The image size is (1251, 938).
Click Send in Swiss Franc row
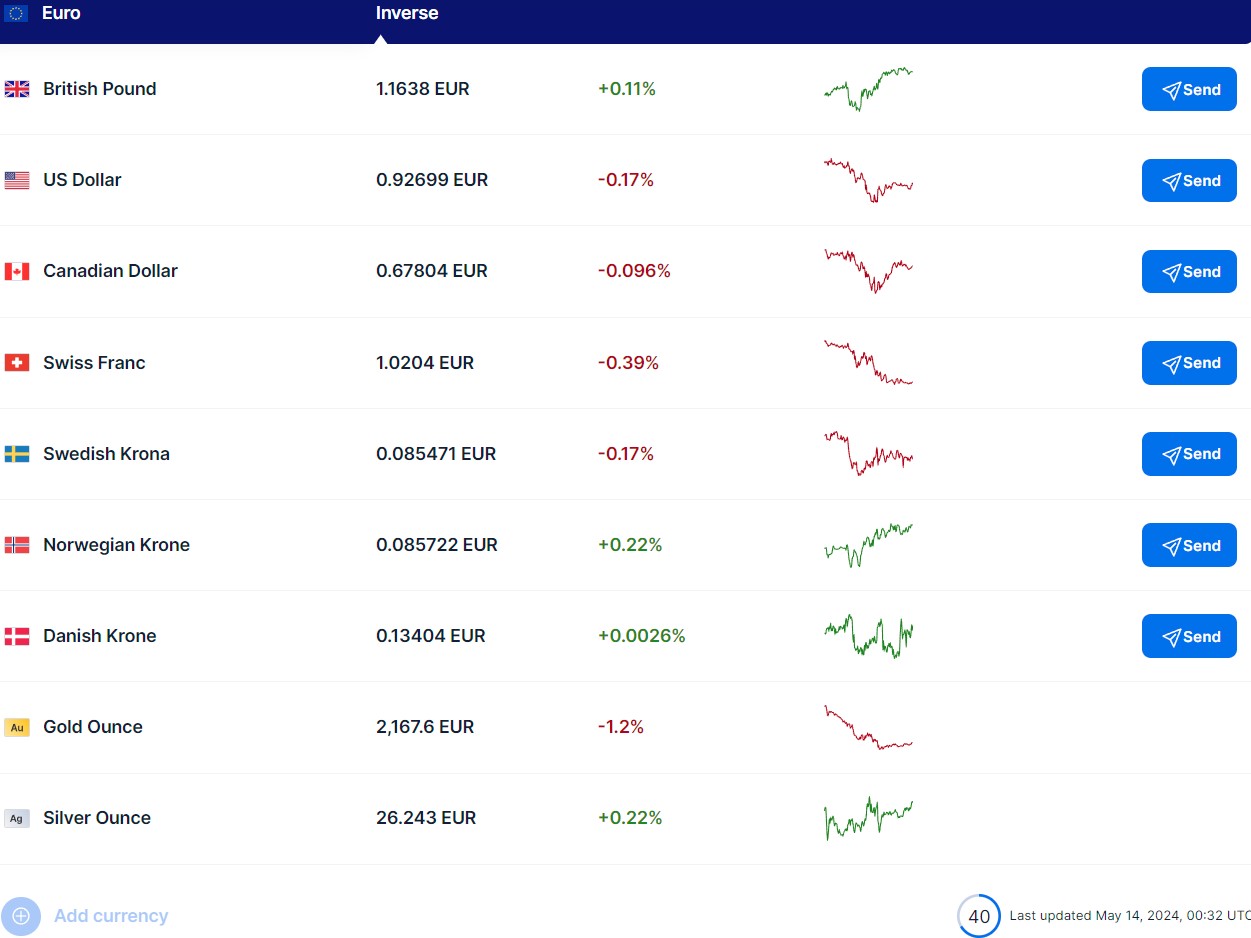point(1189,363)
